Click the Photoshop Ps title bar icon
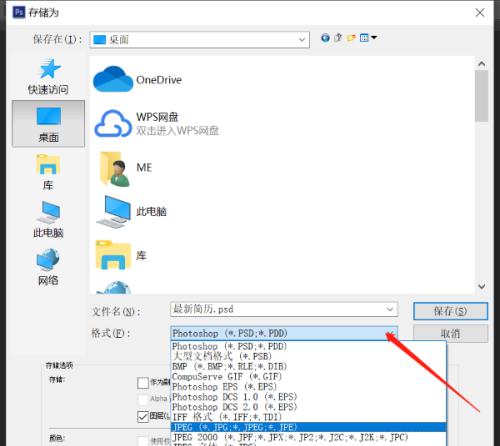The height and width of the screenshot is (446, 500). [19, 12]
